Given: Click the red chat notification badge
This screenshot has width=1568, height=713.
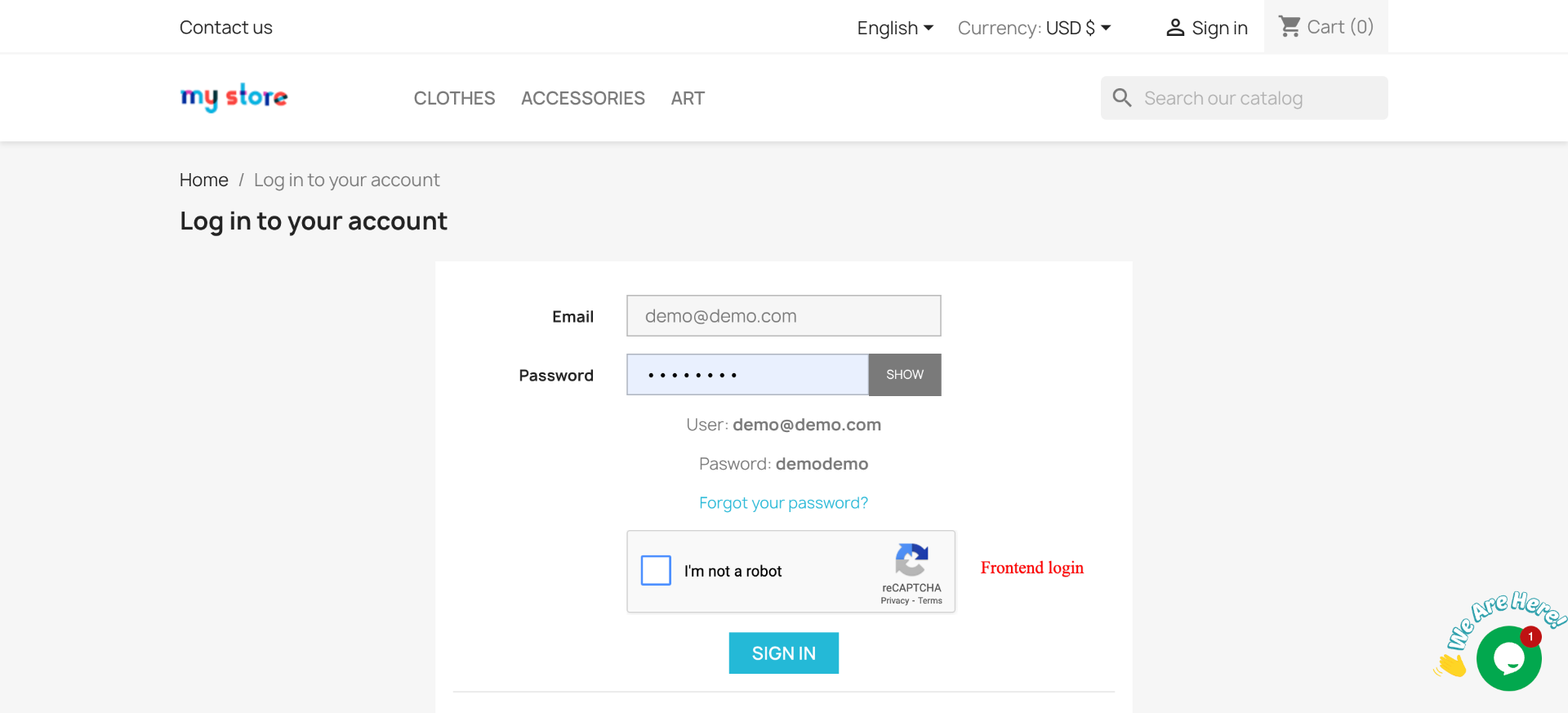Looking at the screenshot, I should [1530, 636].
